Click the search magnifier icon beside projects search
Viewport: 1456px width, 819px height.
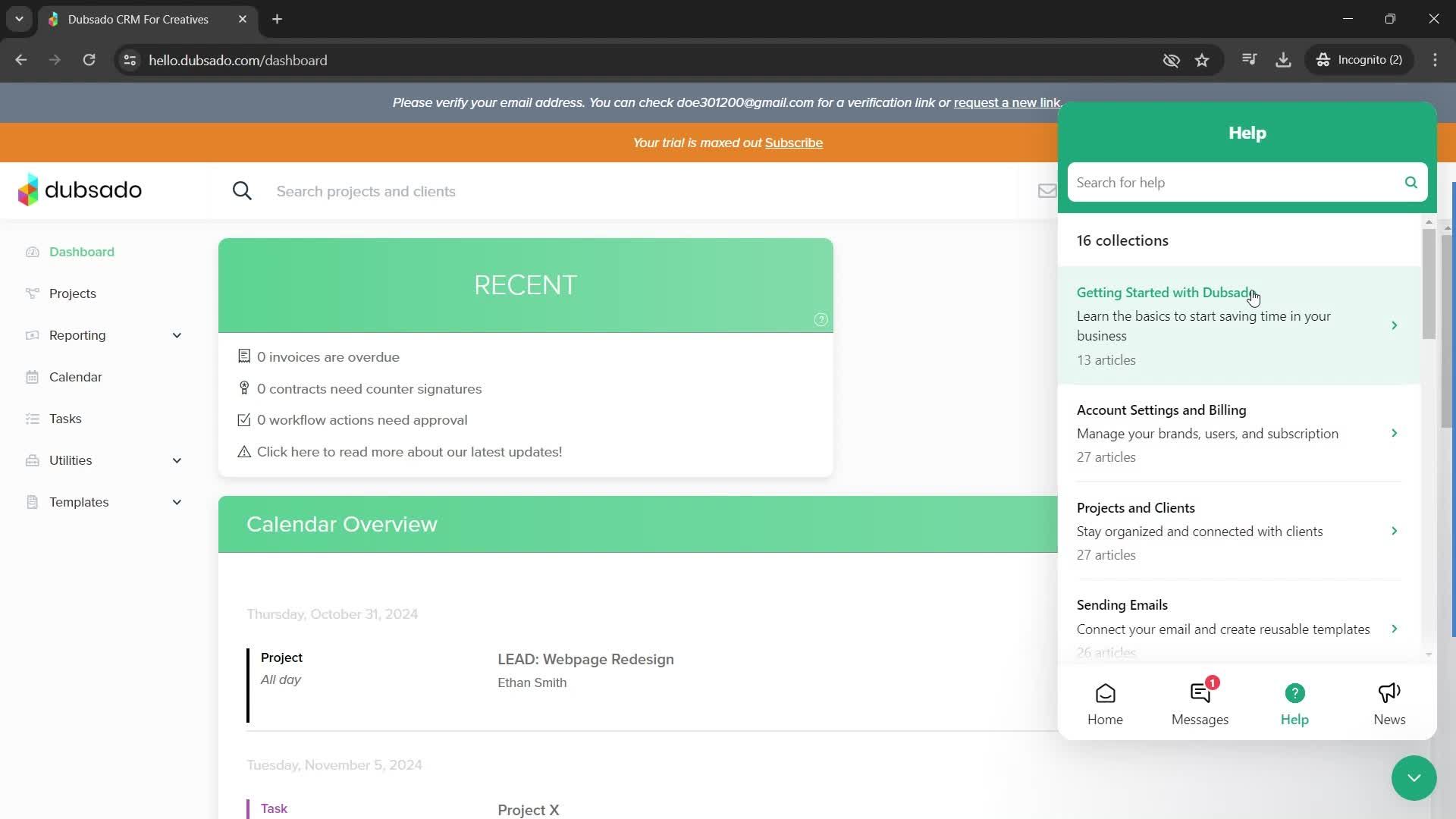coord(242,191)
